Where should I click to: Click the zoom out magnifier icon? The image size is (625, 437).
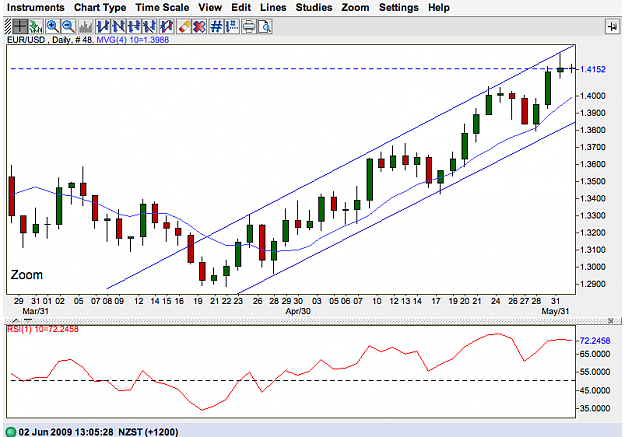tap(69, 27)
